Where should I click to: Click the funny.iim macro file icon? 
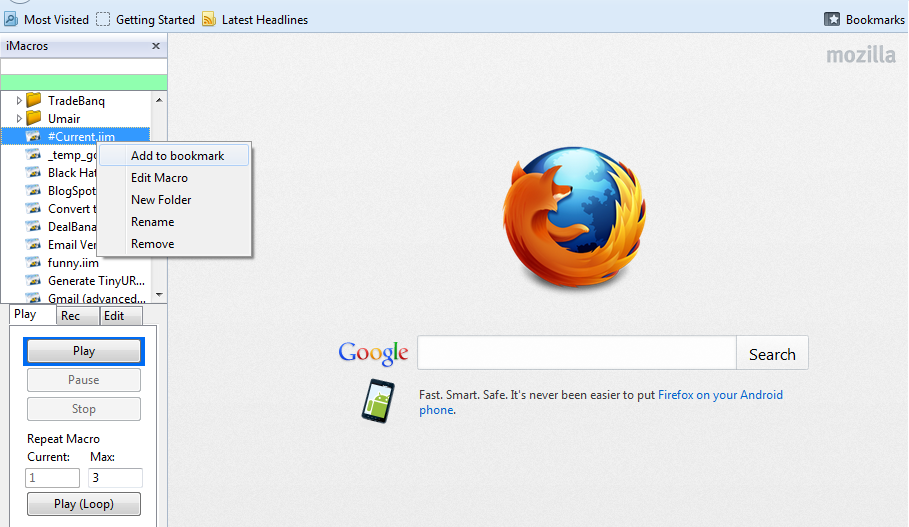34,262
